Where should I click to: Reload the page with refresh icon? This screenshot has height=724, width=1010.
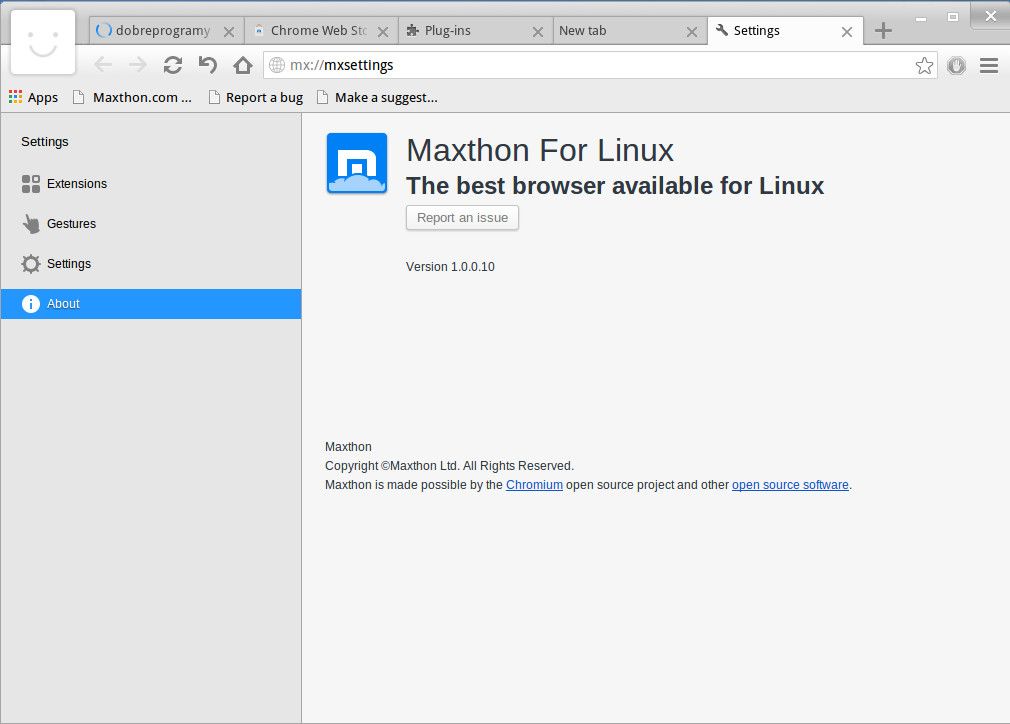tap(173, 65)
